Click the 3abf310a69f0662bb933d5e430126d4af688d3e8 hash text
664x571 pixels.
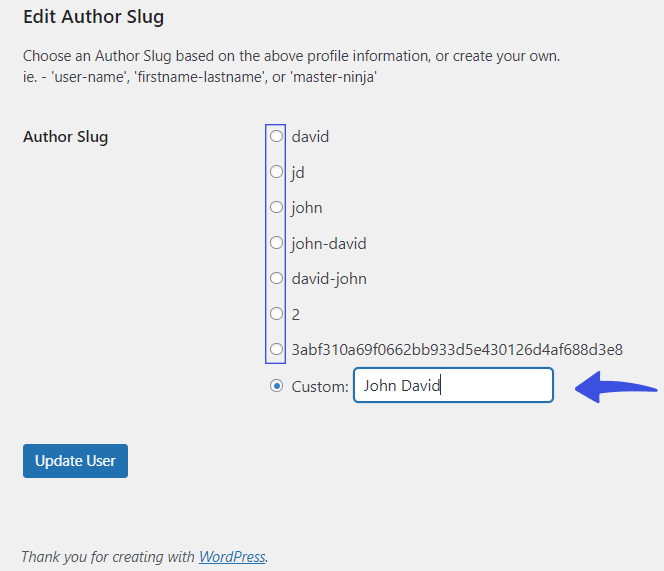(457, 350)
